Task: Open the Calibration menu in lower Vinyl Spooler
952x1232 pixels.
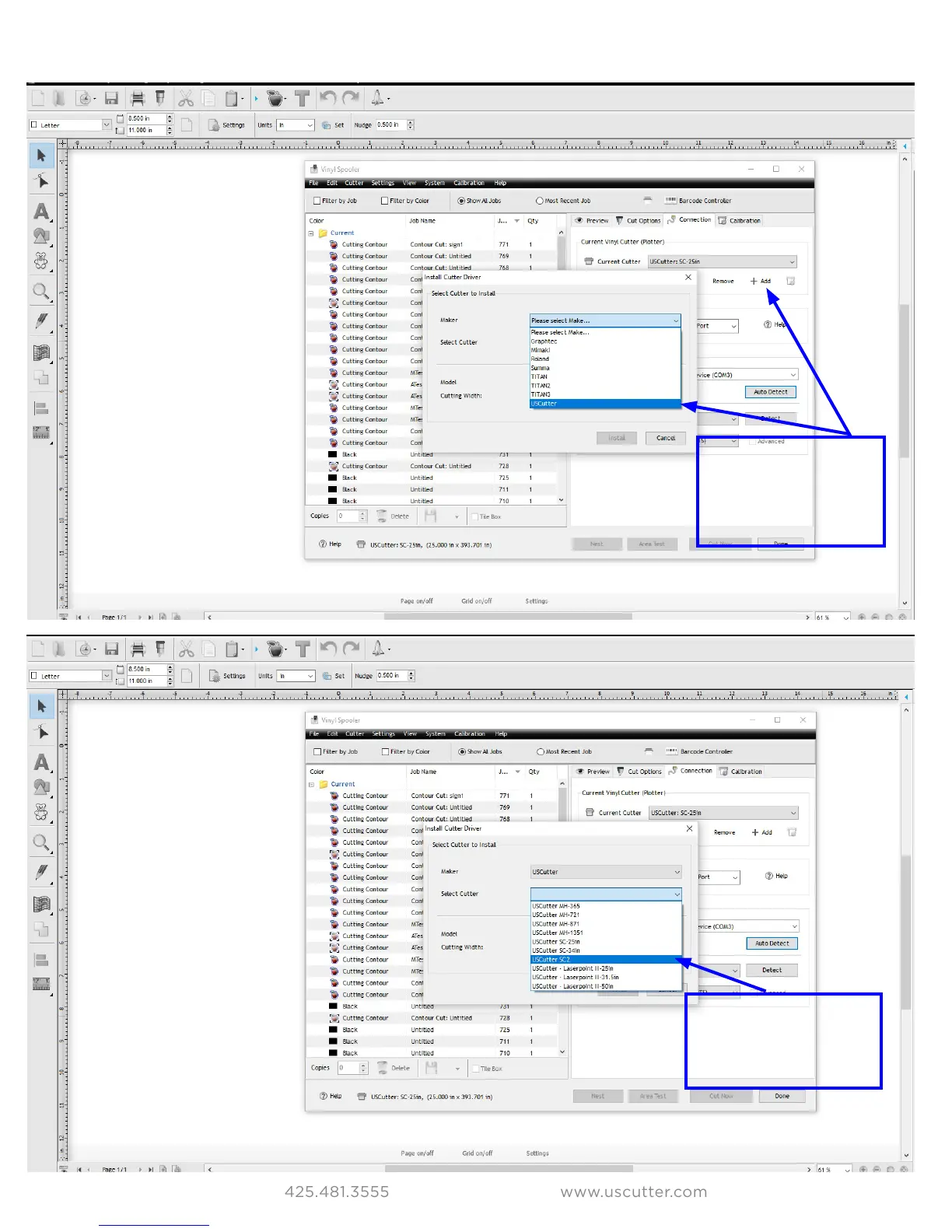Action: click(470, 733)
